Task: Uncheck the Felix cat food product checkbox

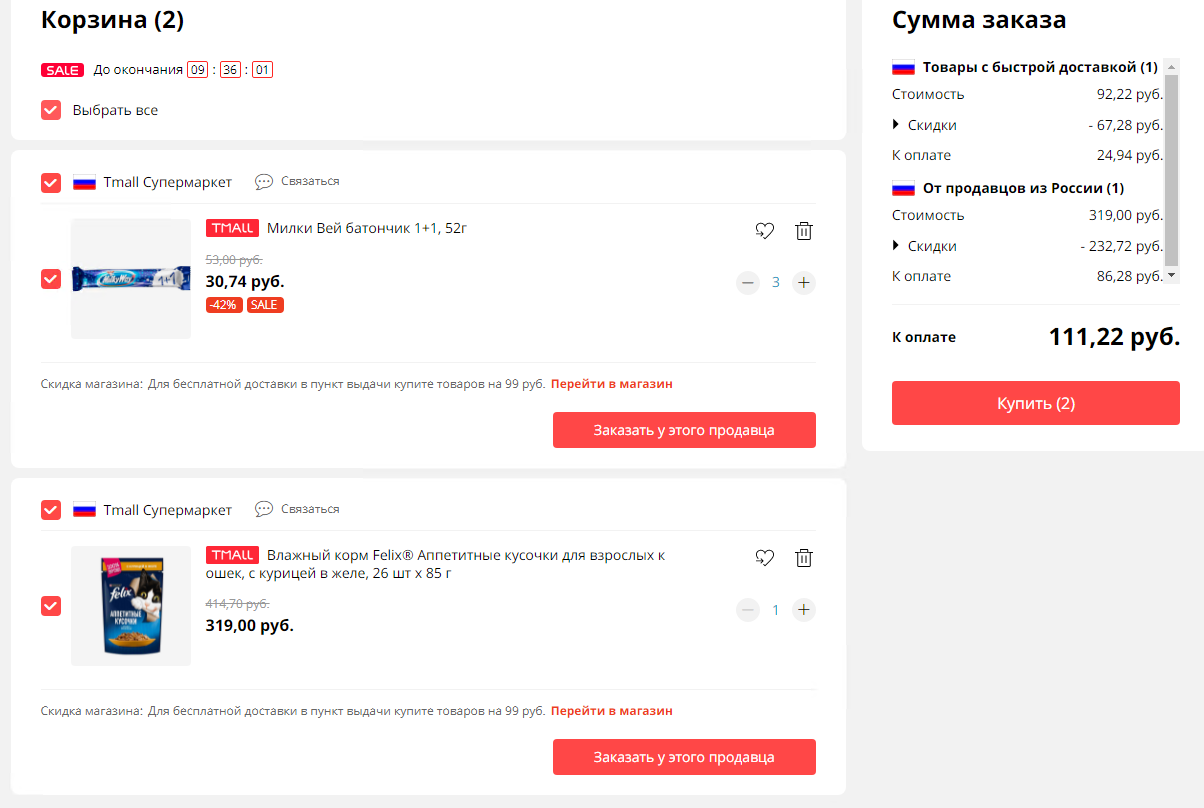Action: coord(51,606)
